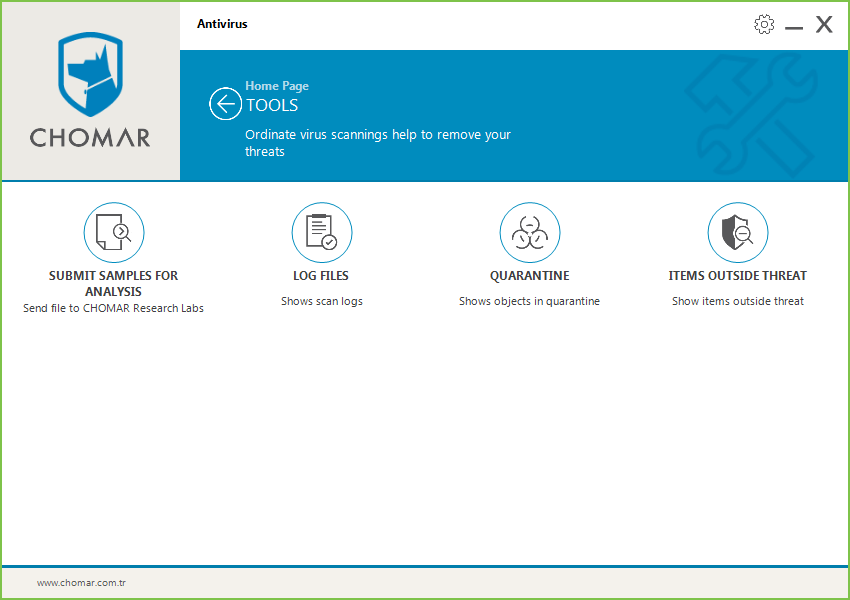Open settings with the gear icon

[x=764, y=24]
